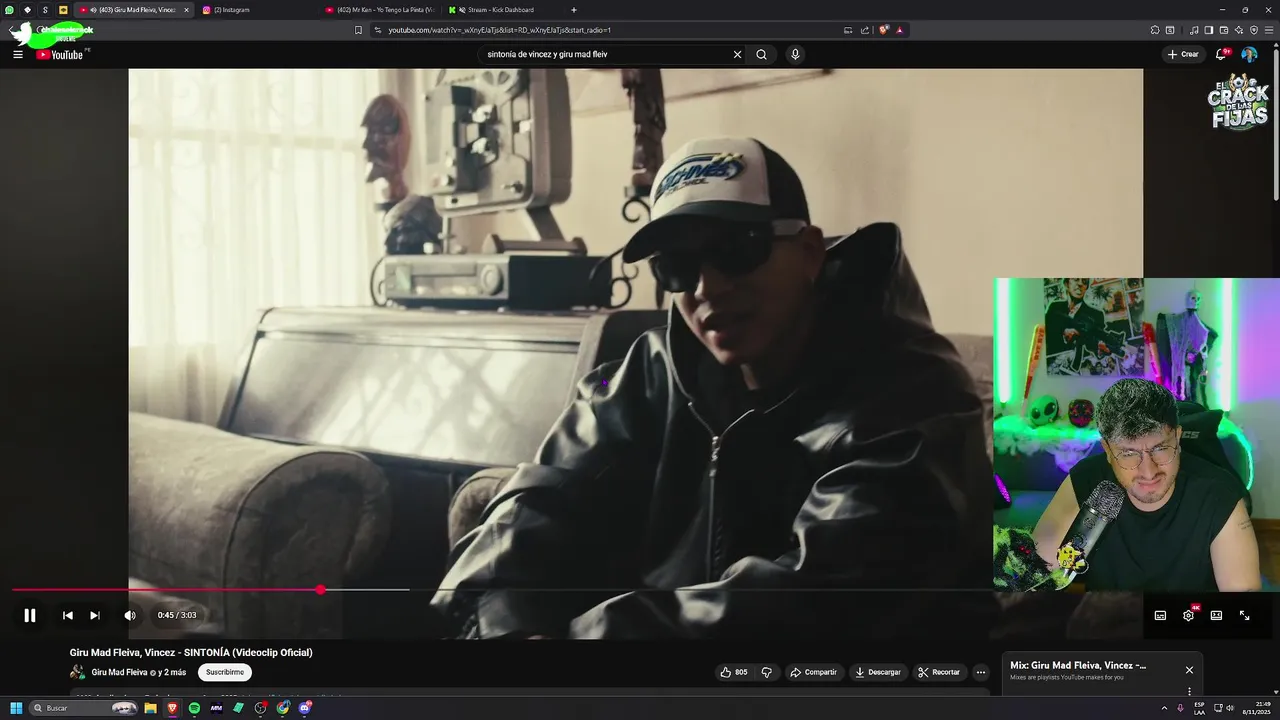This screenshot has width=1280, height=720.
Task: Open the Windows Start menu
Action: (16, 708)
